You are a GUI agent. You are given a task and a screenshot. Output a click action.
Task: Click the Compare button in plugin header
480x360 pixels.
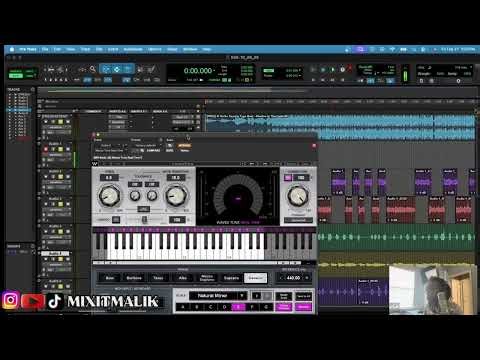[x=153, y=150]
